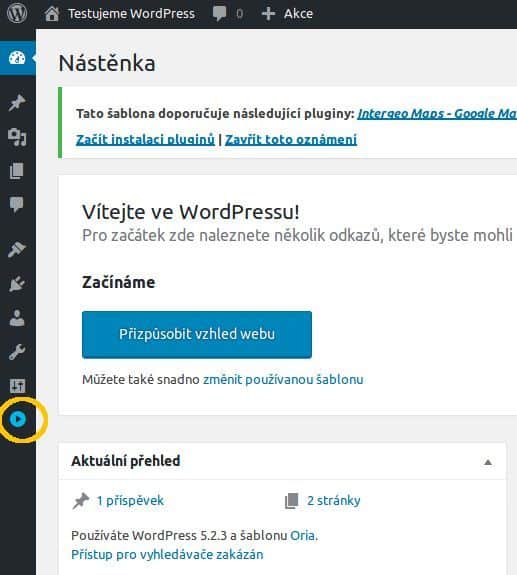517x575 pixels.
Task: Open Users via the person icon
Action: click(x=17, y=318)
